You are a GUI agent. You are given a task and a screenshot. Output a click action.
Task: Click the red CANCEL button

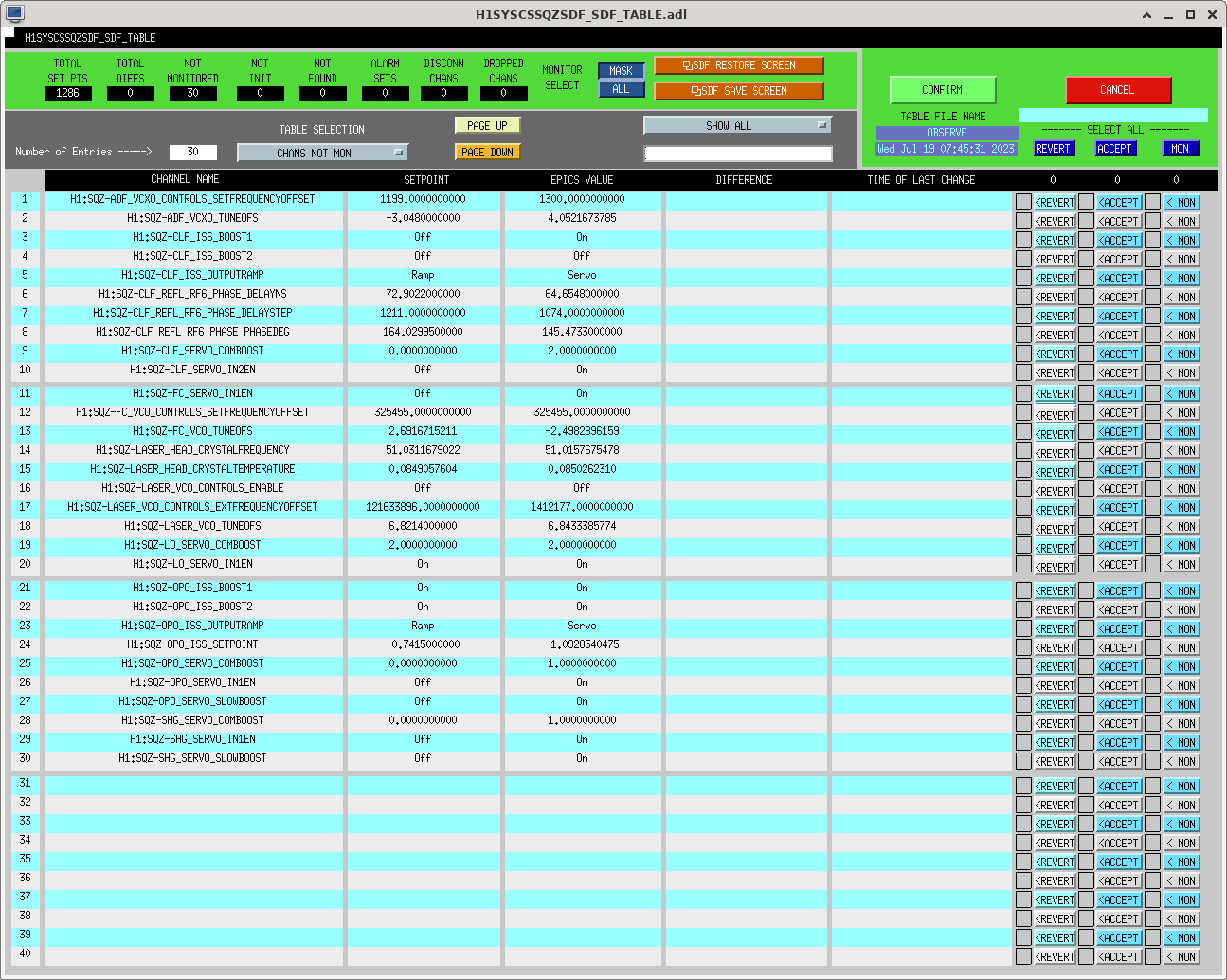coord(1118,90)
